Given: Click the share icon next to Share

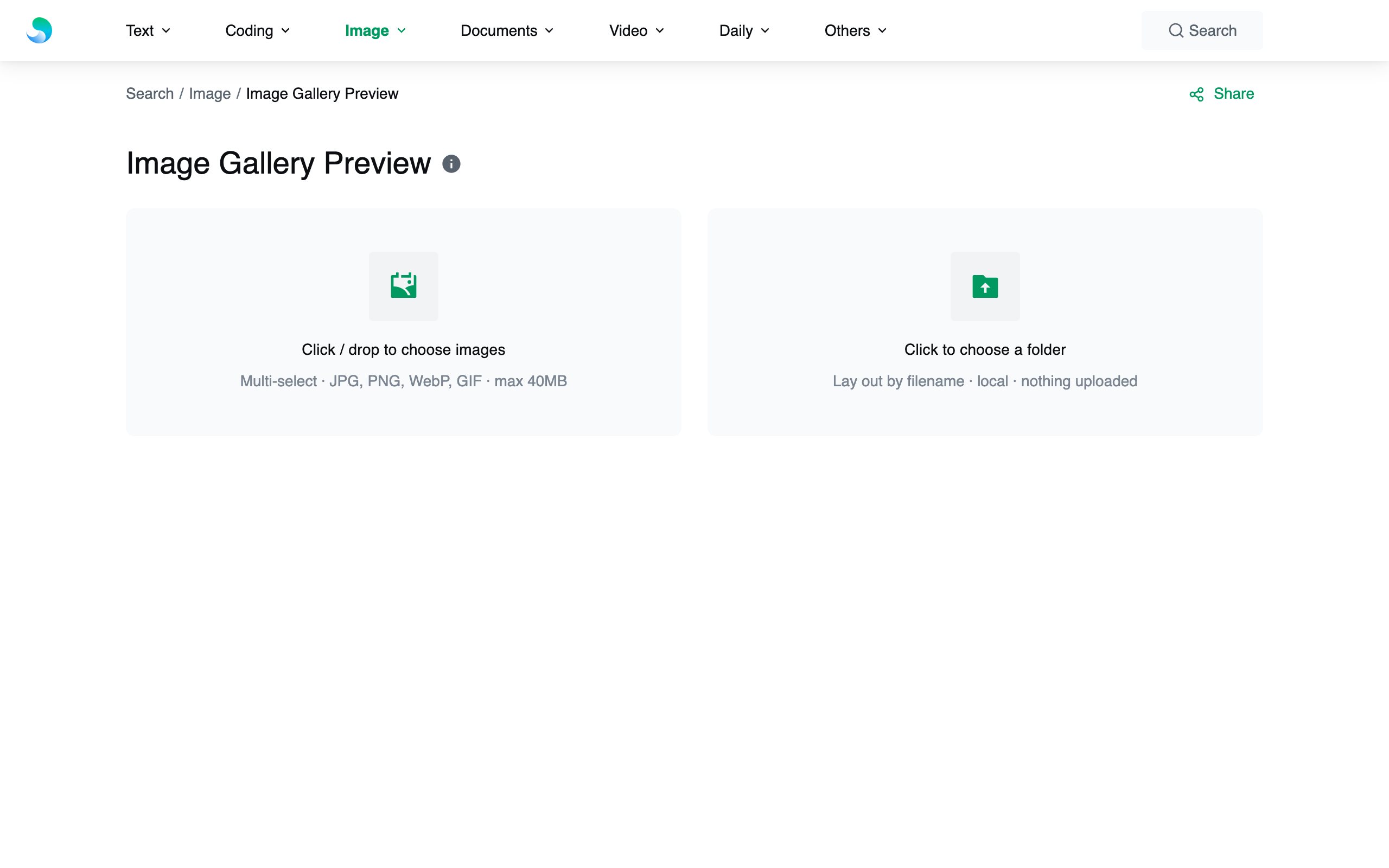Looking at the screenshot, I should (x=1197, y=94).
